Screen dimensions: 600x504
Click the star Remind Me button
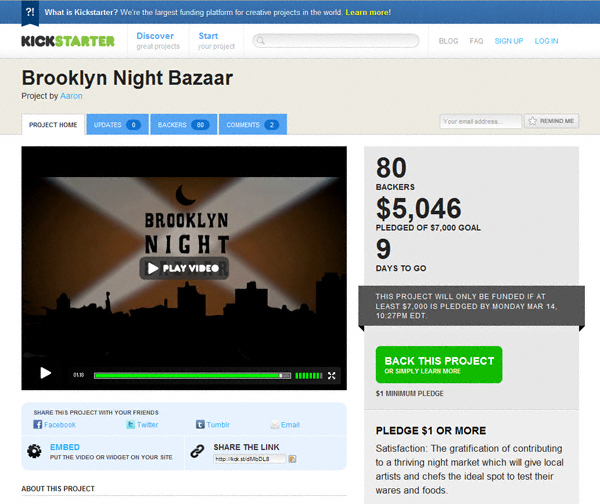[x=551, y=121]
